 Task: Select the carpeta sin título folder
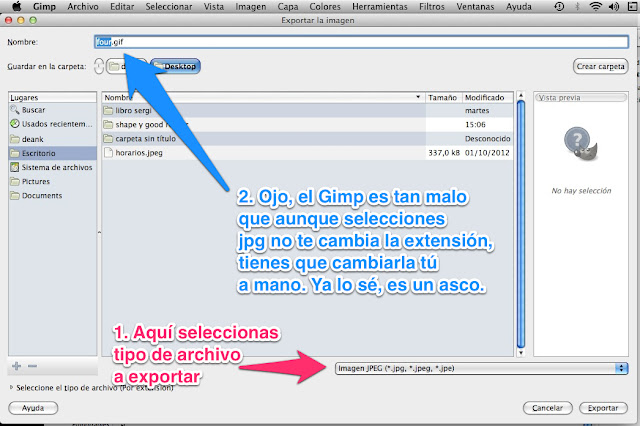pyautogui.click(x=307, y=139)
